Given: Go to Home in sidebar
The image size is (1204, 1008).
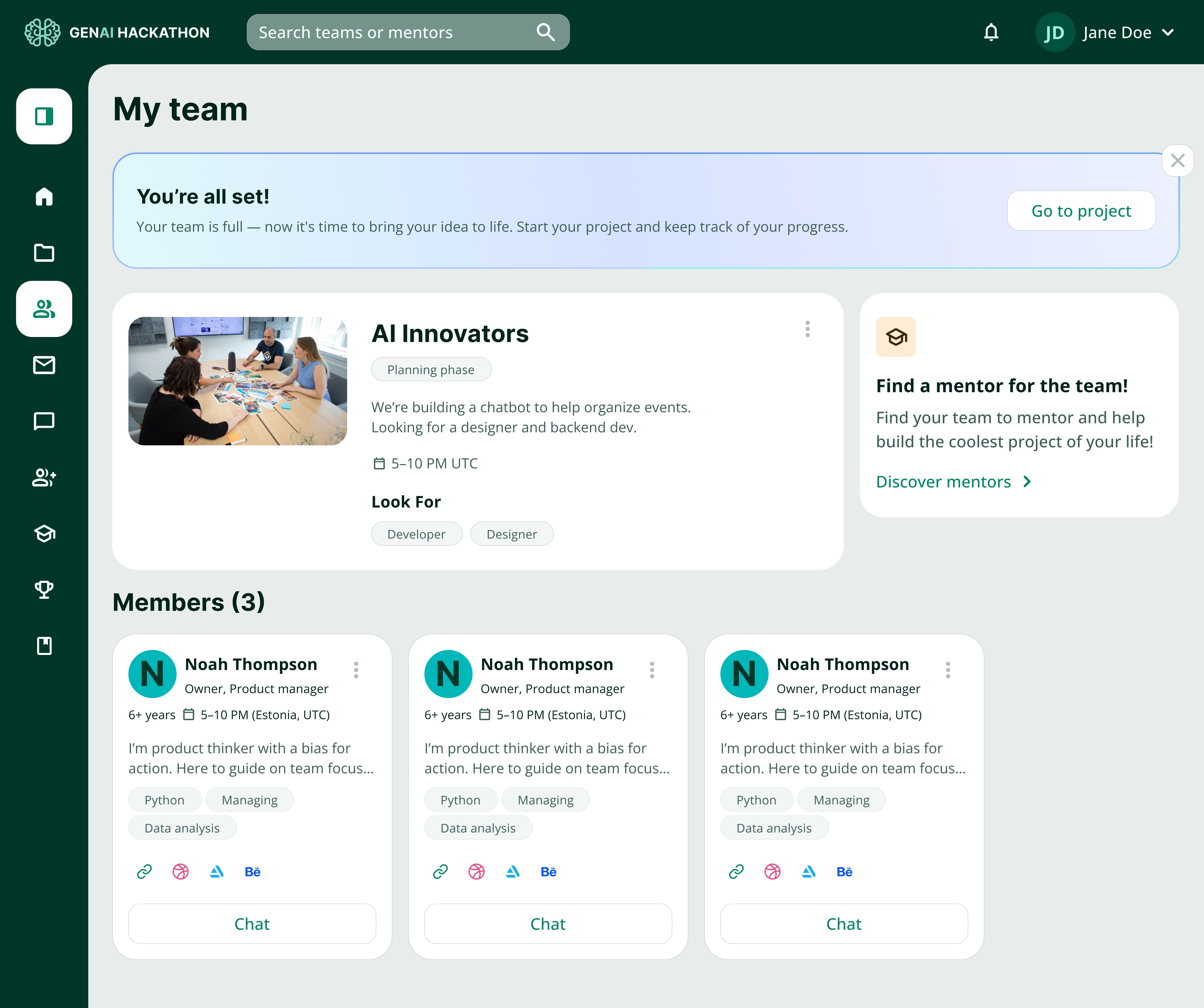Looking at the screenshot, I should tap(44, 197).
